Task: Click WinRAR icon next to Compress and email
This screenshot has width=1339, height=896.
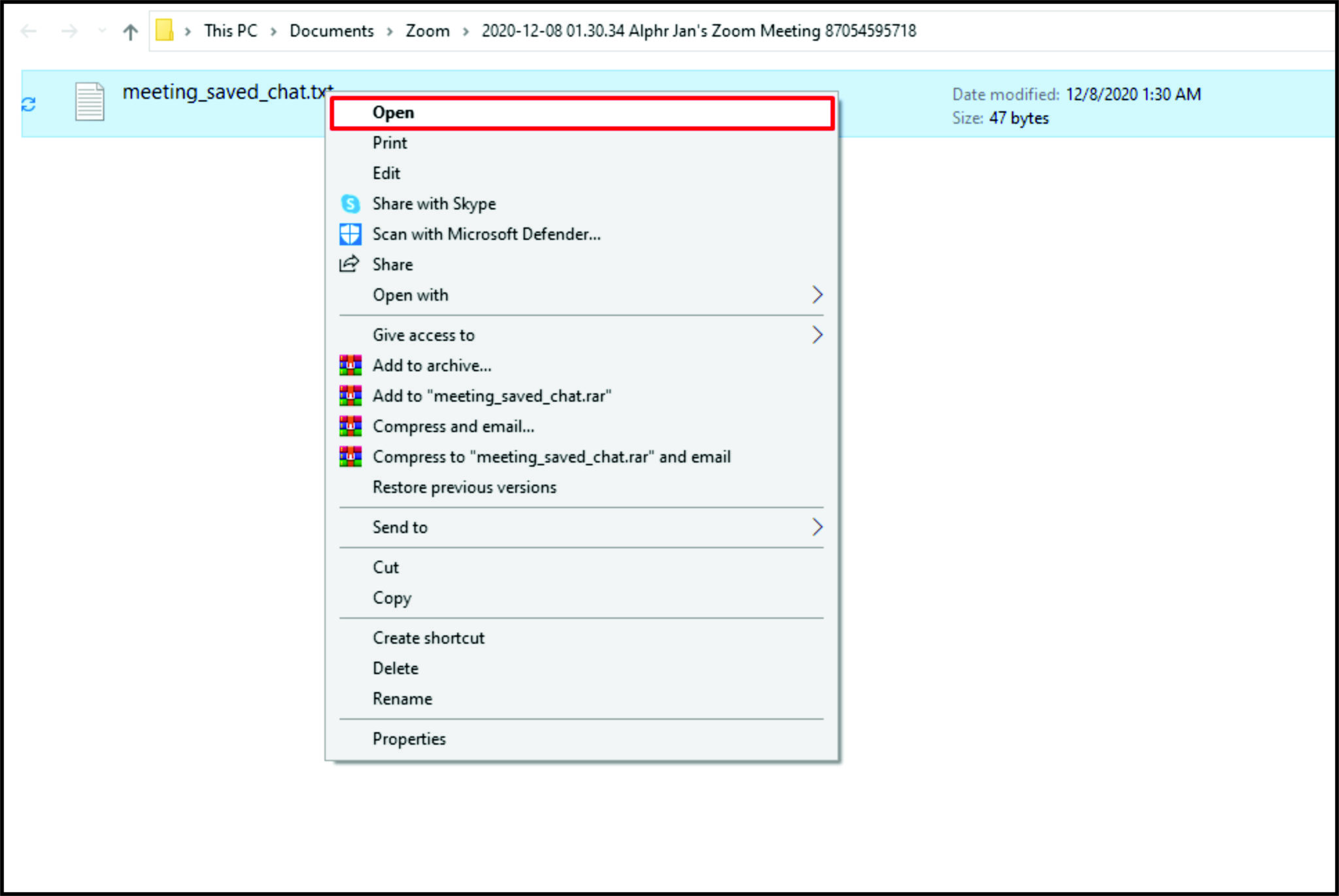Action: [350, 425]
